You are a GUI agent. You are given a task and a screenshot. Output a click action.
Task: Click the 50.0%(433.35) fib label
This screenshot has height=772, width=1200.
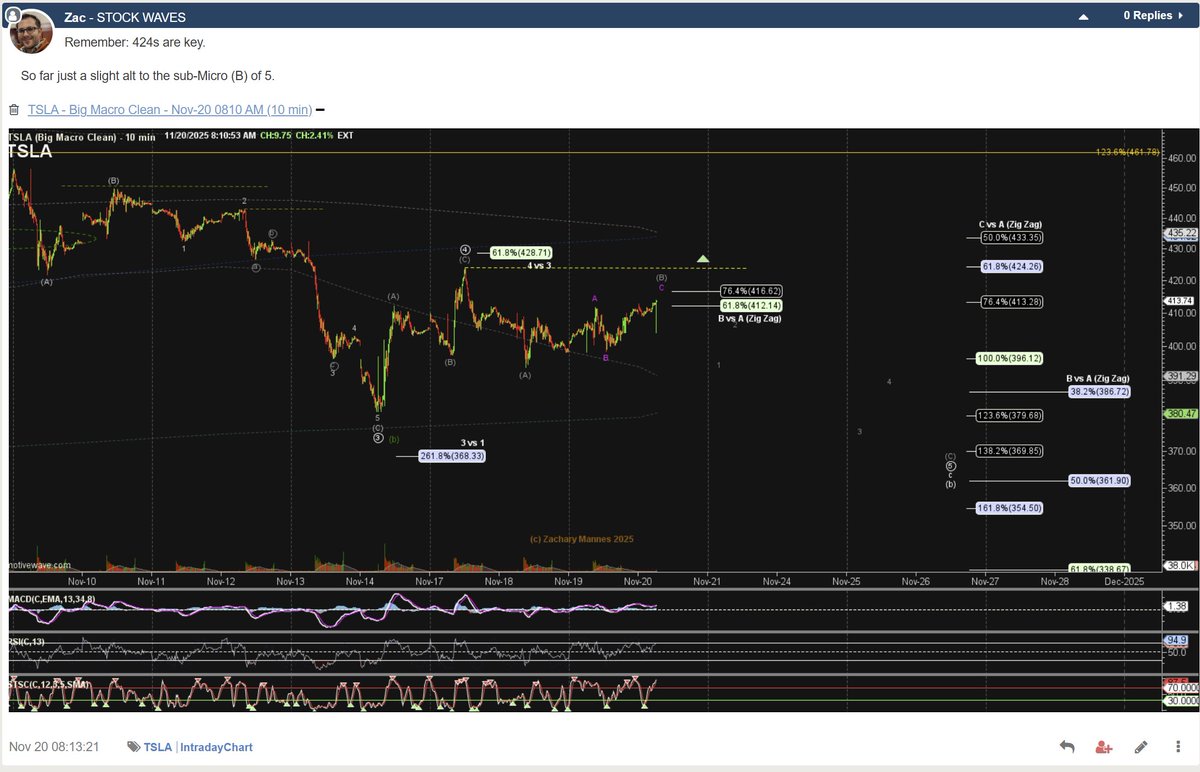[x=1011, y=238]
